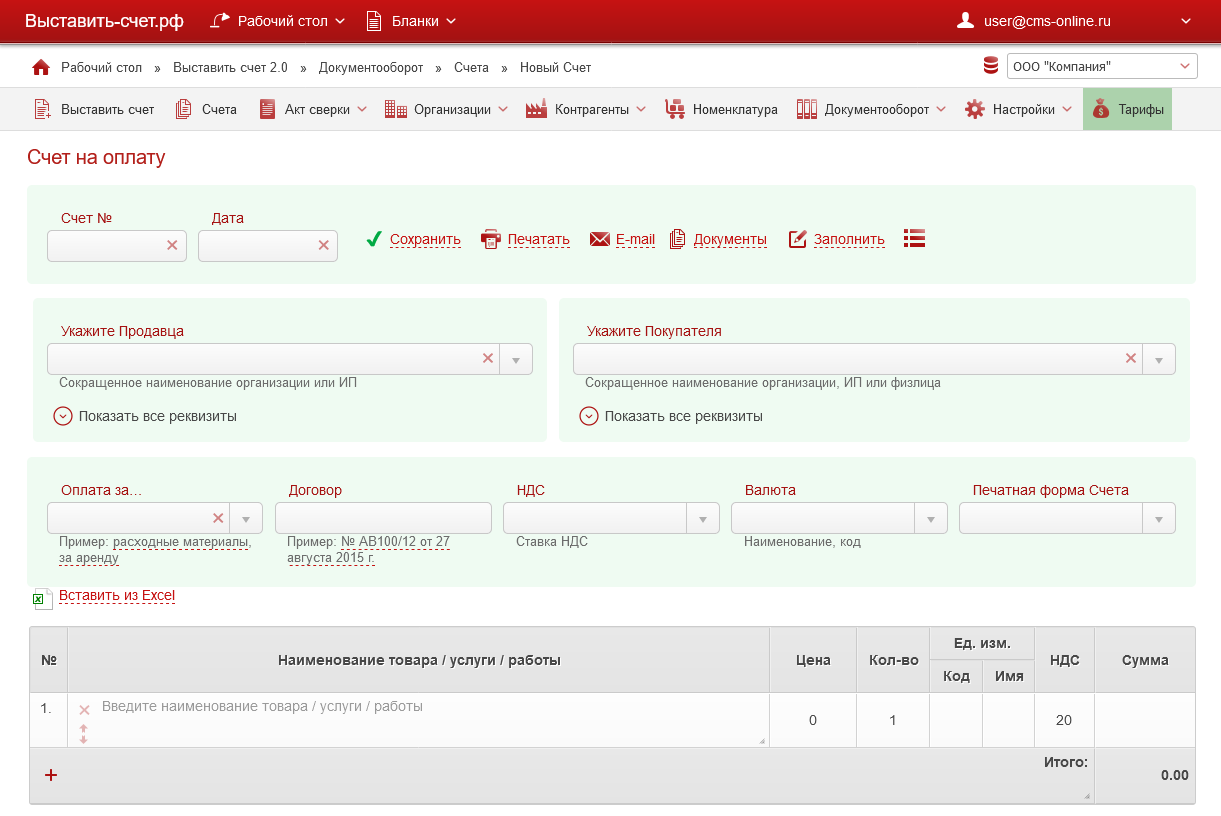Open the Валюта dropdown arrow
1221x816 pixels.
click(x=931, y=518)
